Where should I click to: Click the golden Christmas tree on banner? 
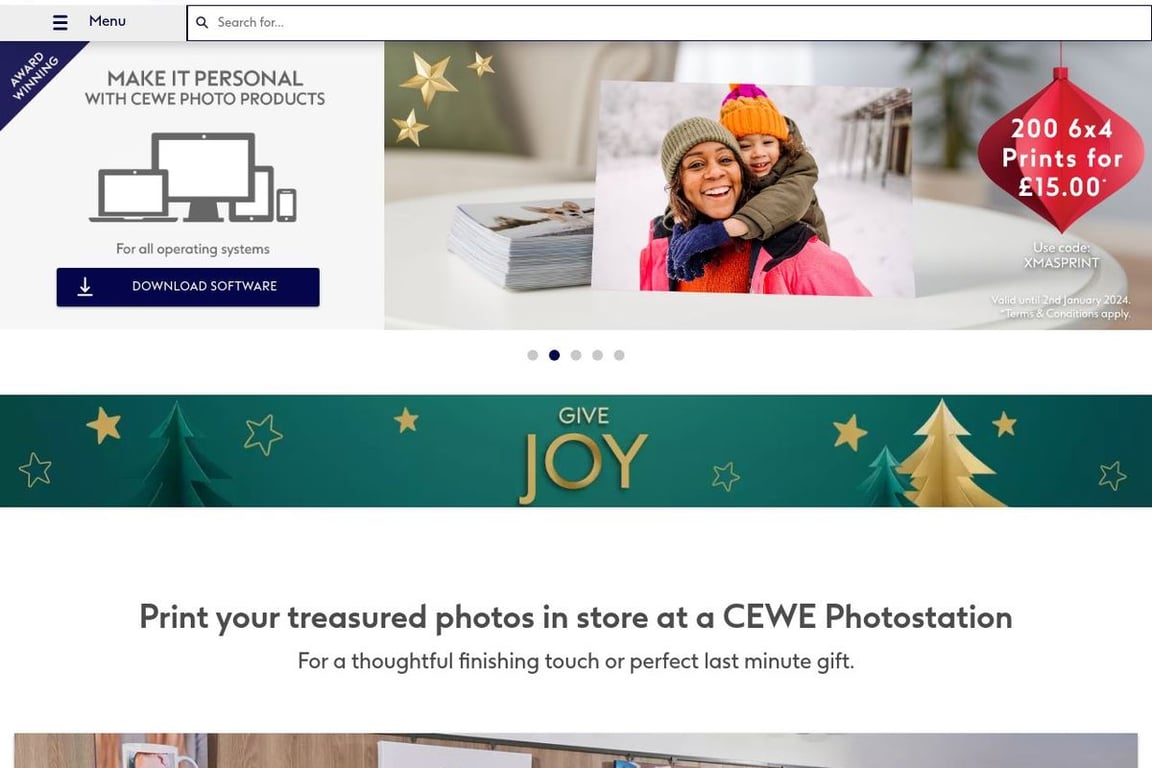[946, 454]
